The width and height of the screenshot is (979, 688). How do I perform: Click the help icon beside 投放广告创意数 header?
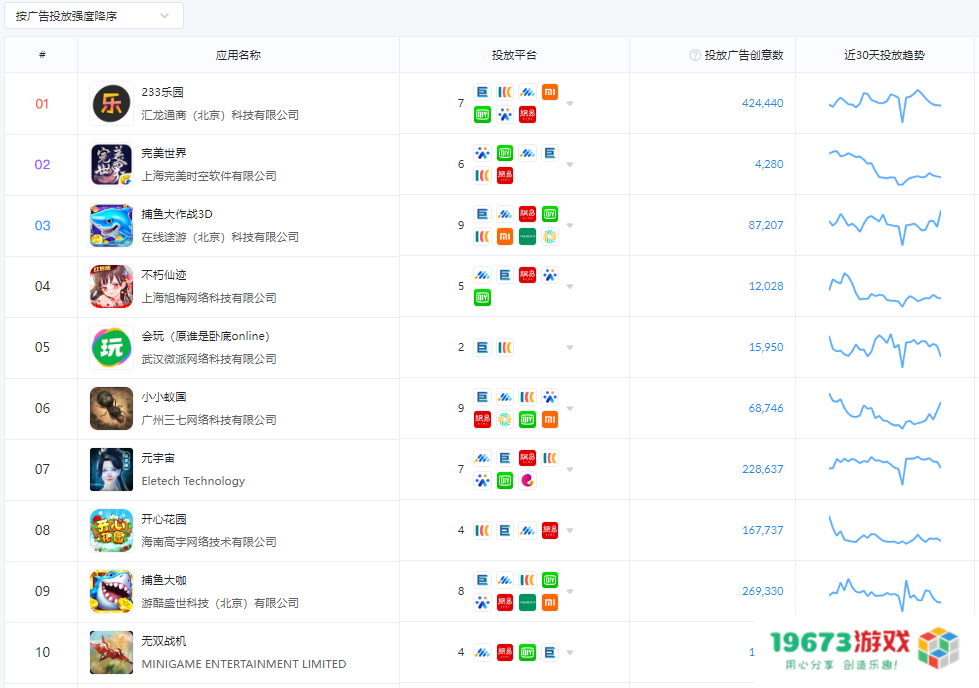(x=693, y=54)
